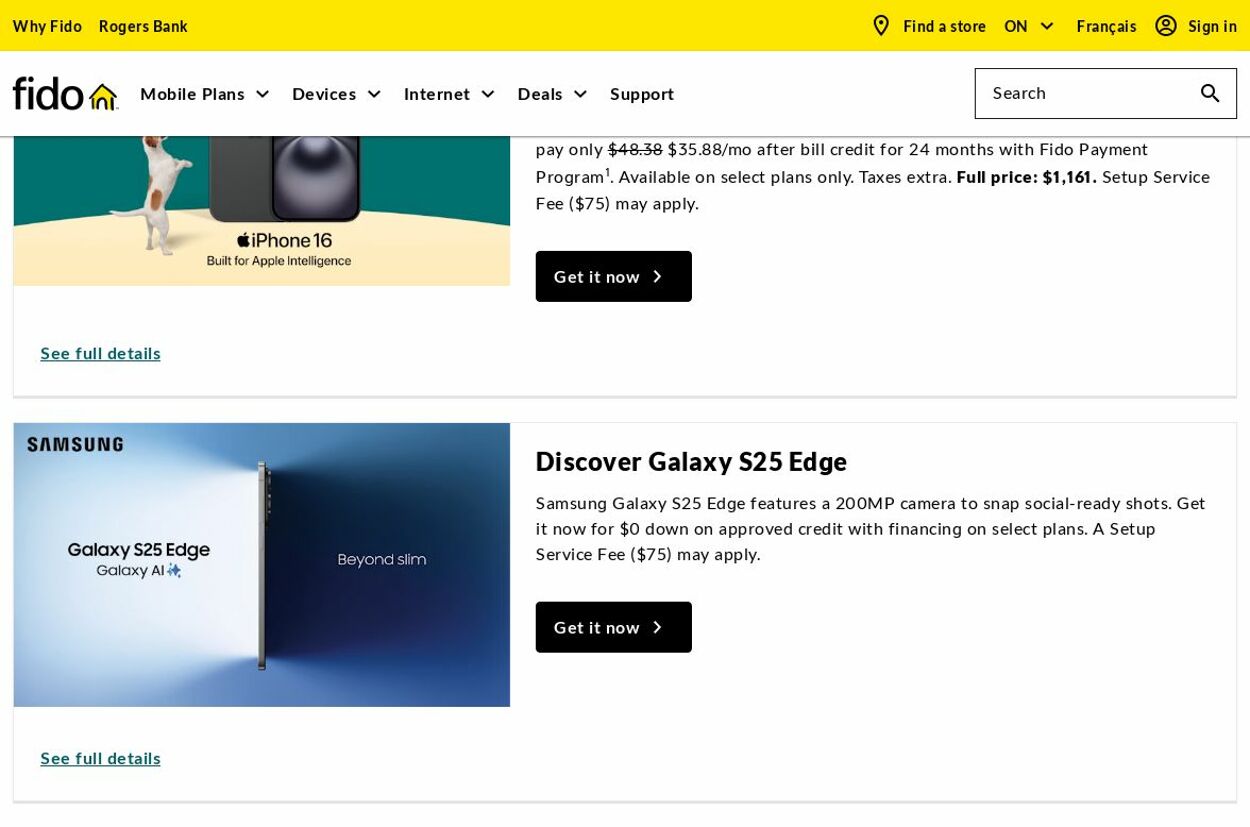Click Get it now for Galaxy S25 Edge
This screenshot has width=1250, height=827.
pyautogui.click(x=613, y=627)
